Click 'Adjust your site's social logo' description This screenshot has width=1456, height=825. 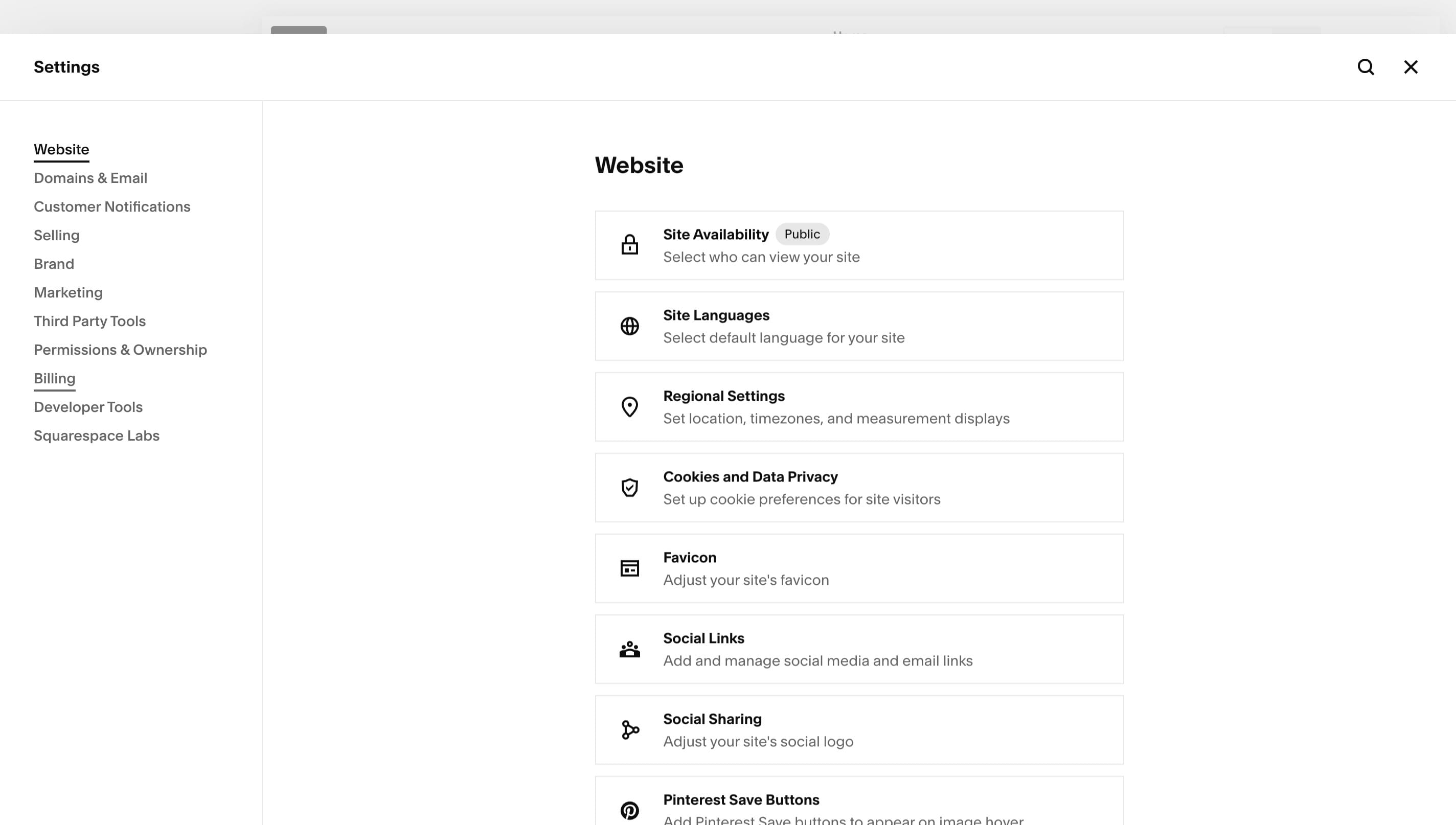(758, 742)
